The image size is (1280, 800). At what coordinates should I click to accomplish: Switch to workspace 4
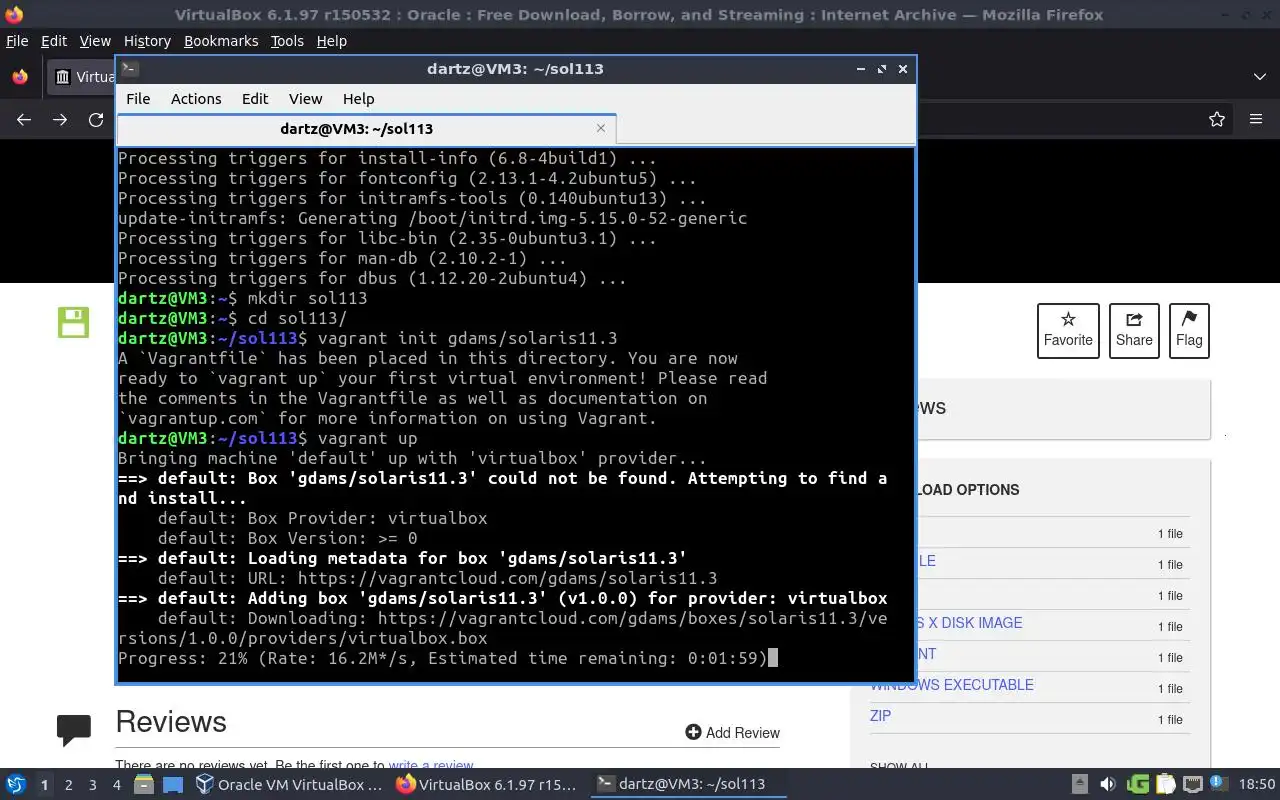116,785
